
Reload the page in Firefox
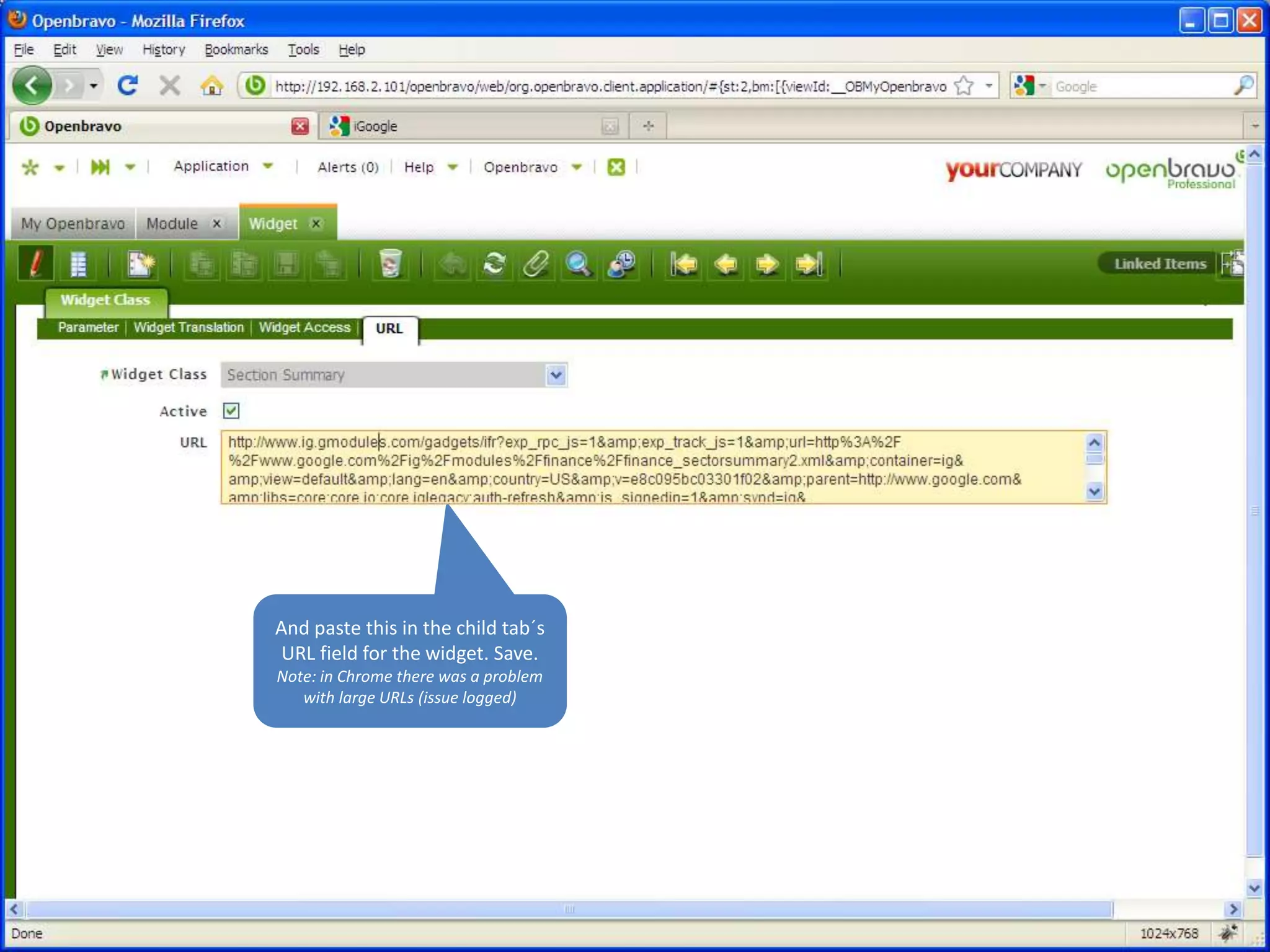click(x=128, y=86)
